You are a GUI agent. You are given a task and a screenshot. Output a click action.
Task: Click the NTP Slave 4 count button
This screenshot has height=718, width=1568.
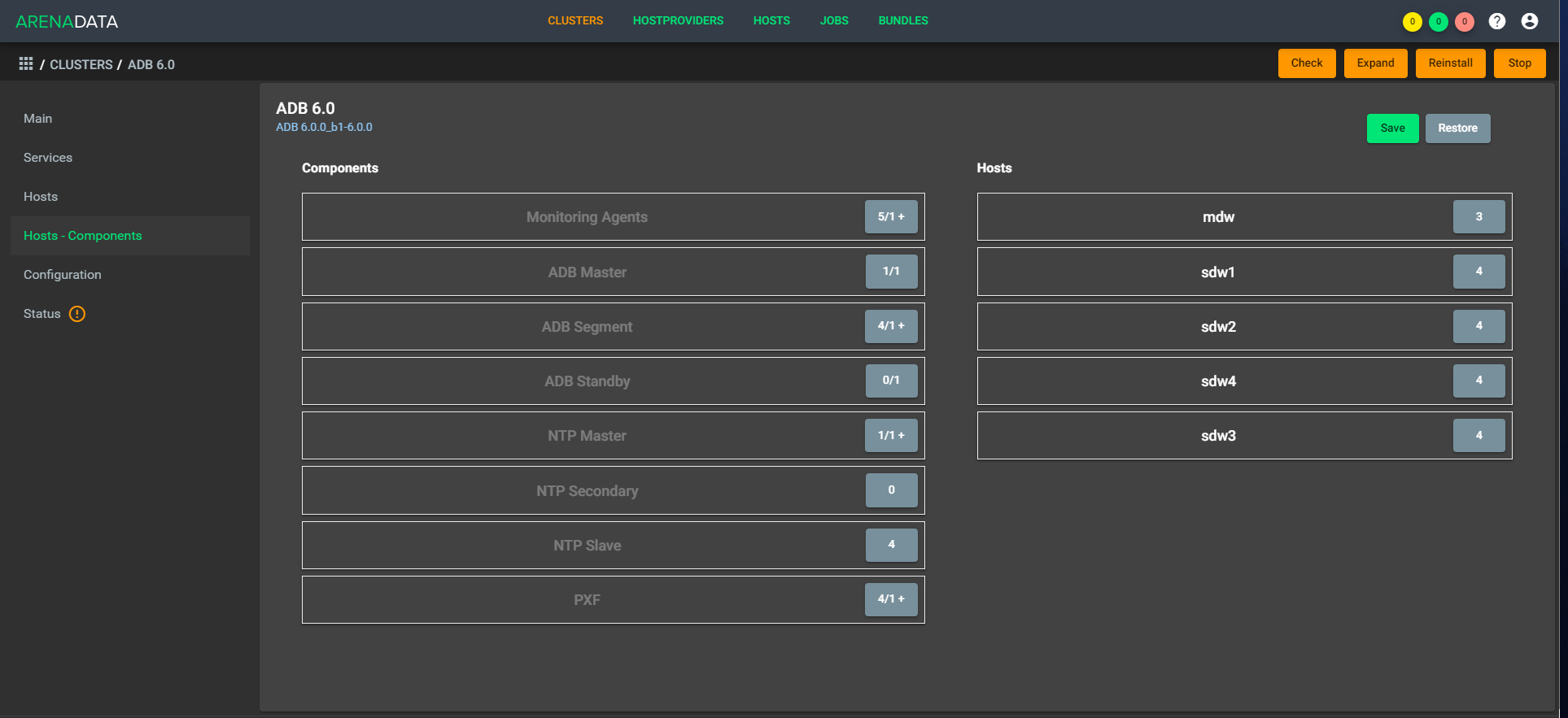point(891,545)
